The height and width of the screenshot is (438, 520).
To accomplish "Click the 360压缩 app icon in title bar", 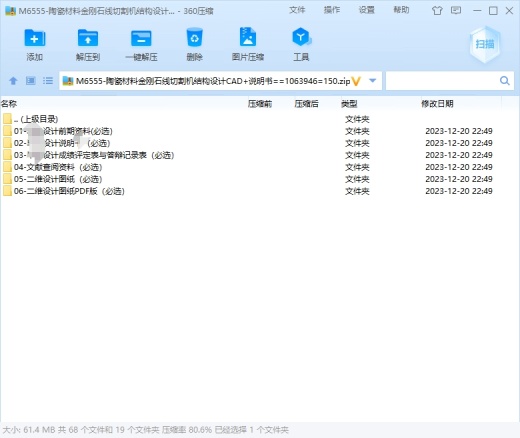I will (x=10, y=11).
